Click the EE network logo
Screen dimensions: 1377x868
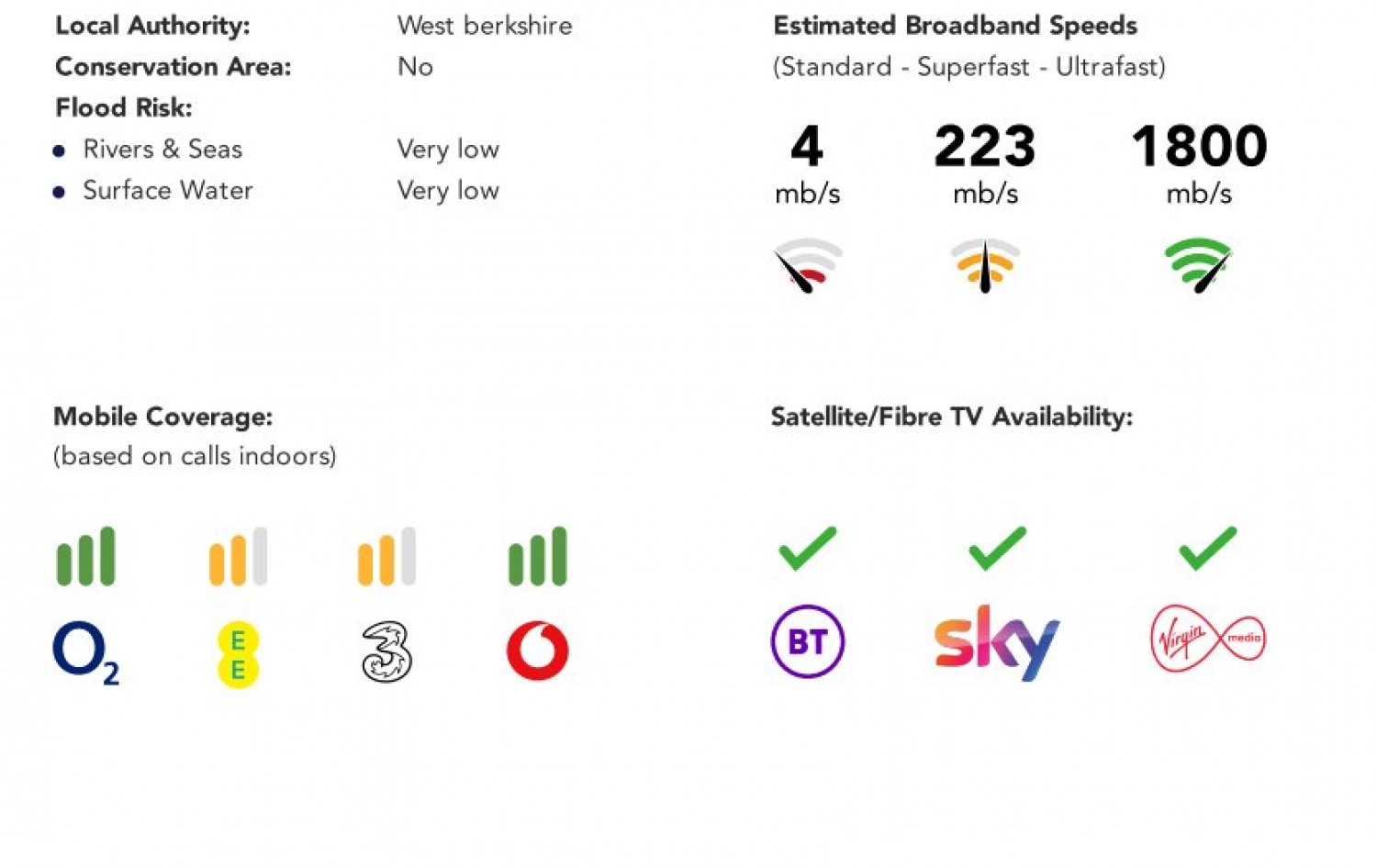point(238,654)
